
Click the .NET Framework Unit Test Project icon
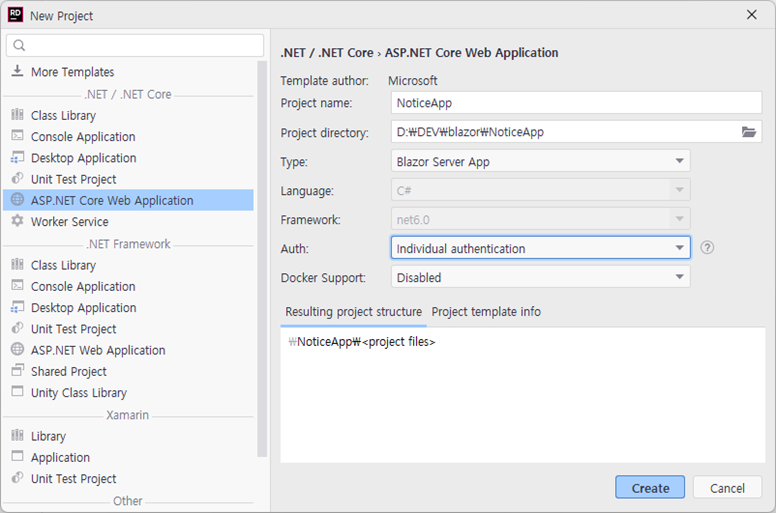point(17,328)
